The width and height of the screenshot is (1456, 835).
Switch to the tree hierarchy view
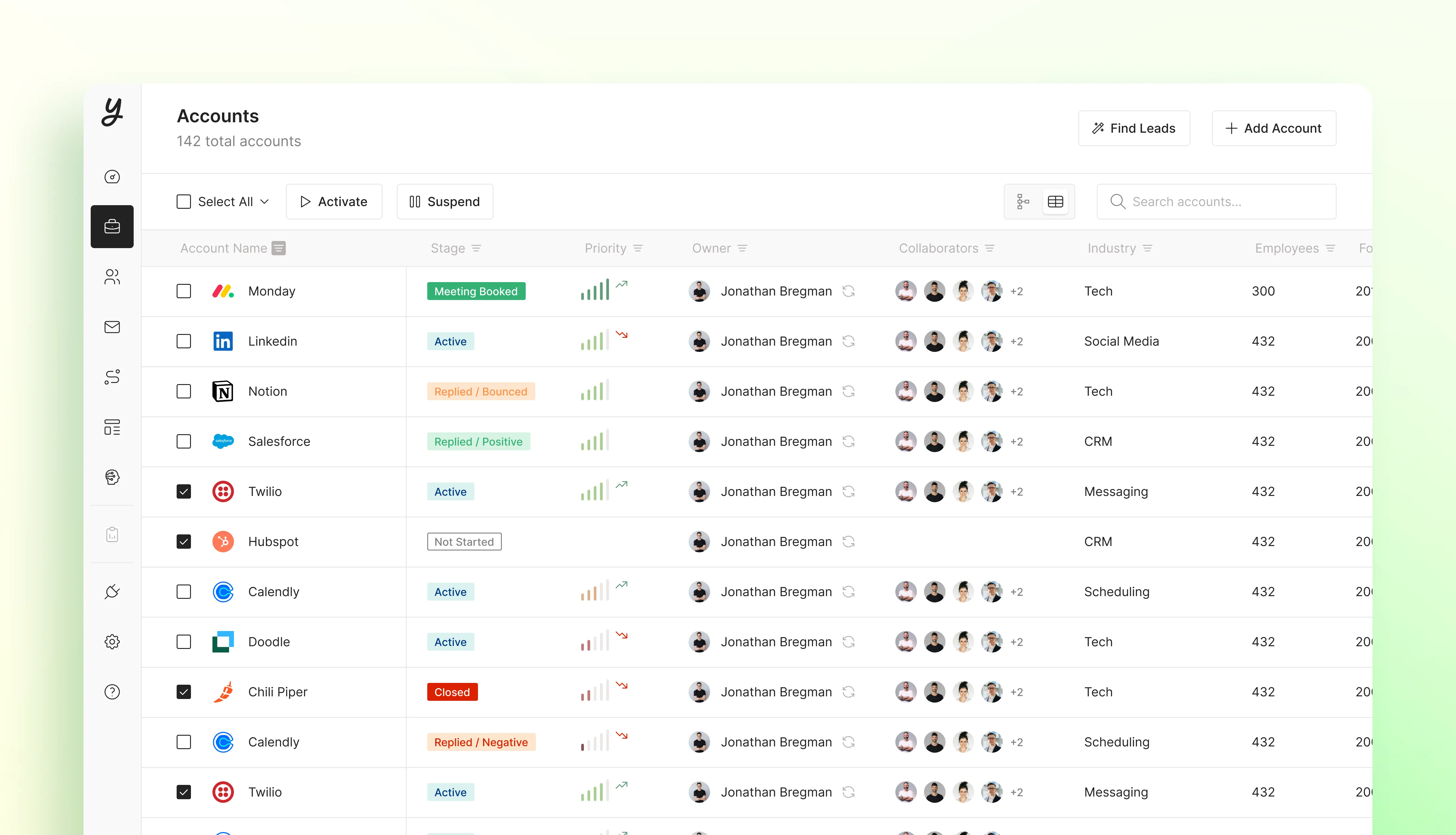pos(1023,201)
